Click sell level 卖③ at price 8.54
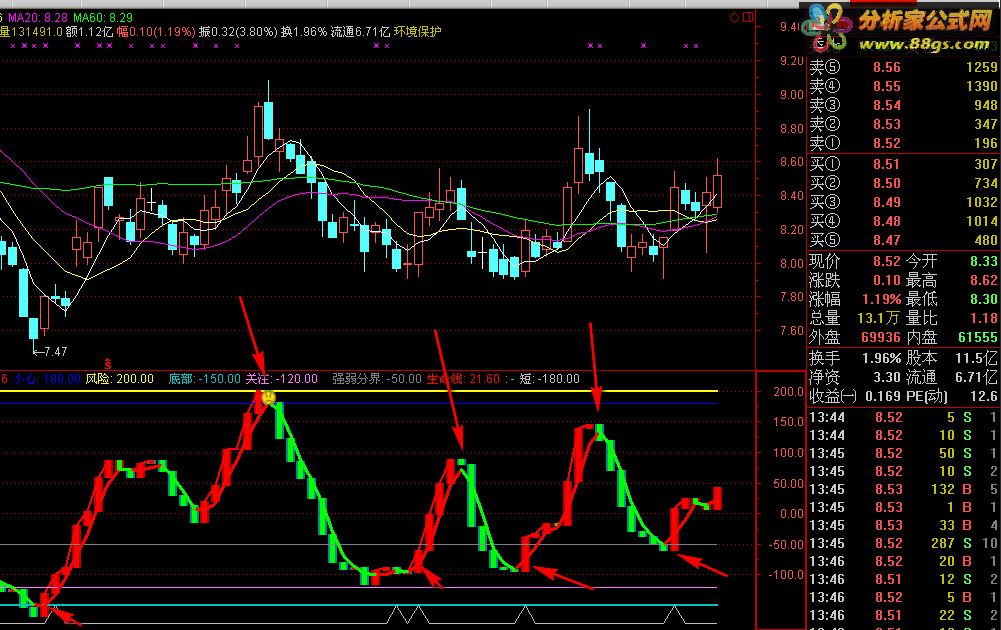The image size is (1001, 630). click(903, 105)
